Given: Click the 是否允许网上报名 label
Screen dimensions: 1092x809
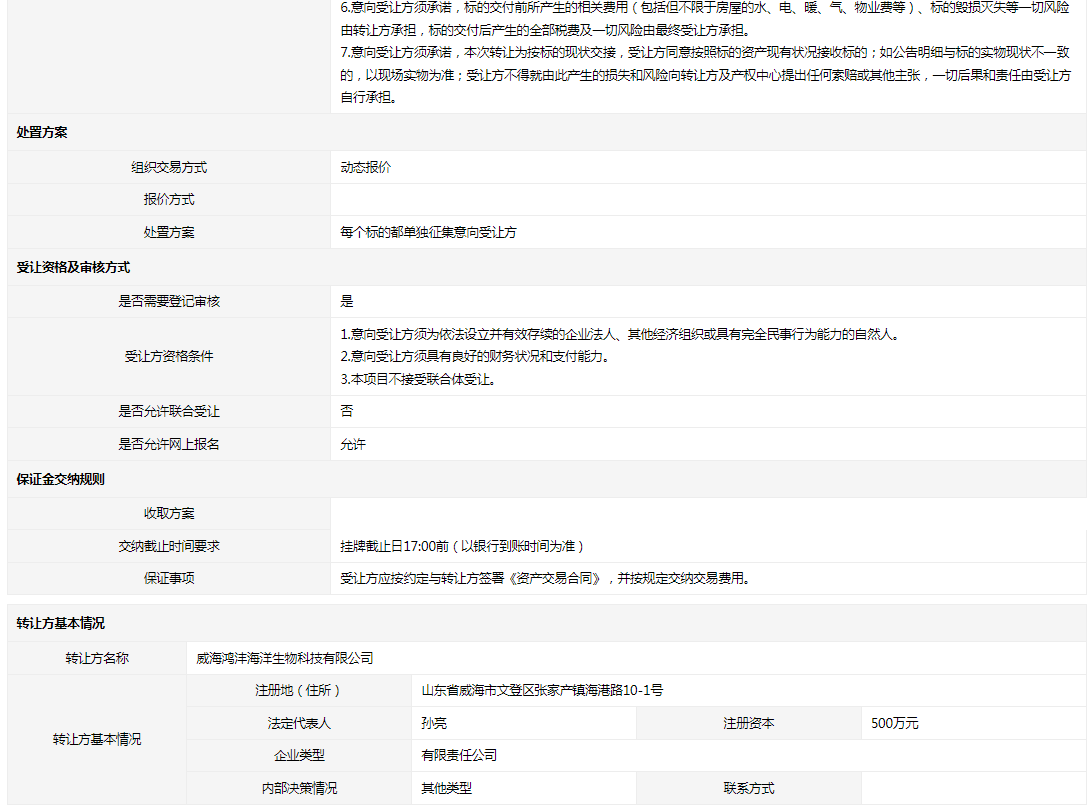Looking at the screenshot, I should (x=169, y=444).
